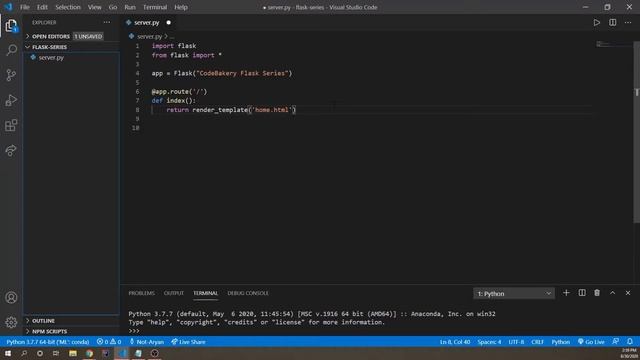The height and width of the screenshot is (360, 640).
Task: Select Python 3.7.7 interpreter in status bar
Action: [48, 342]
